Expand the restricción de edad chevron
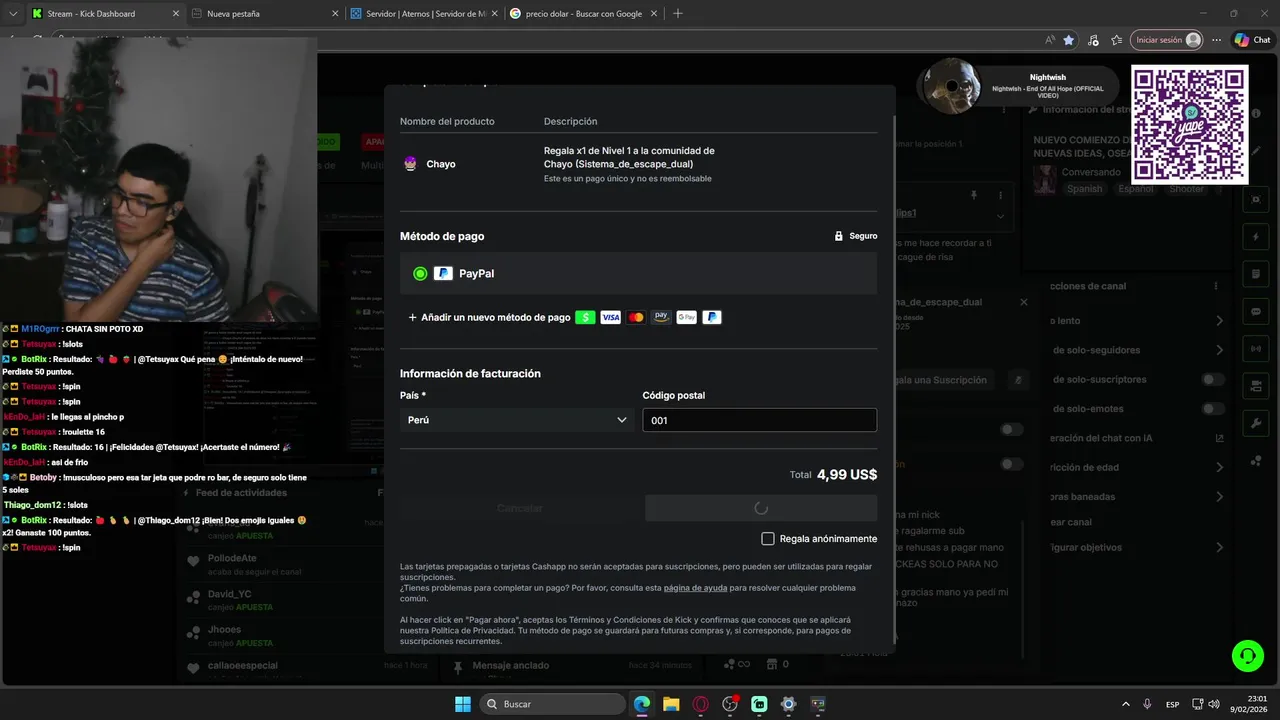1280x720 pixels. 1219,467
